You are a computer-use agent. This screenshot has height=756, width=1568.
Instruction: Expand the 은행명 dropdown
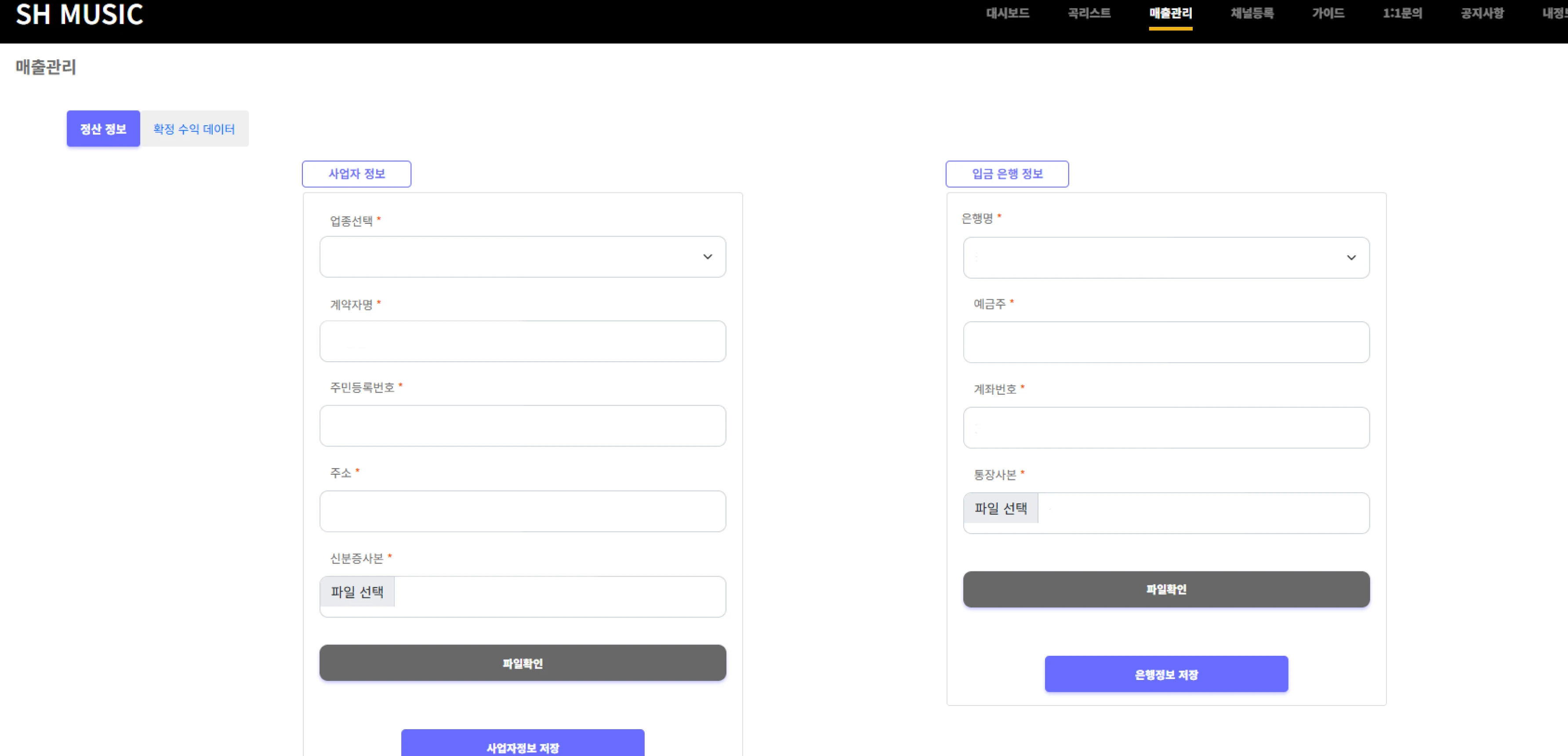pyautogui.click(x=1165, y=258)
